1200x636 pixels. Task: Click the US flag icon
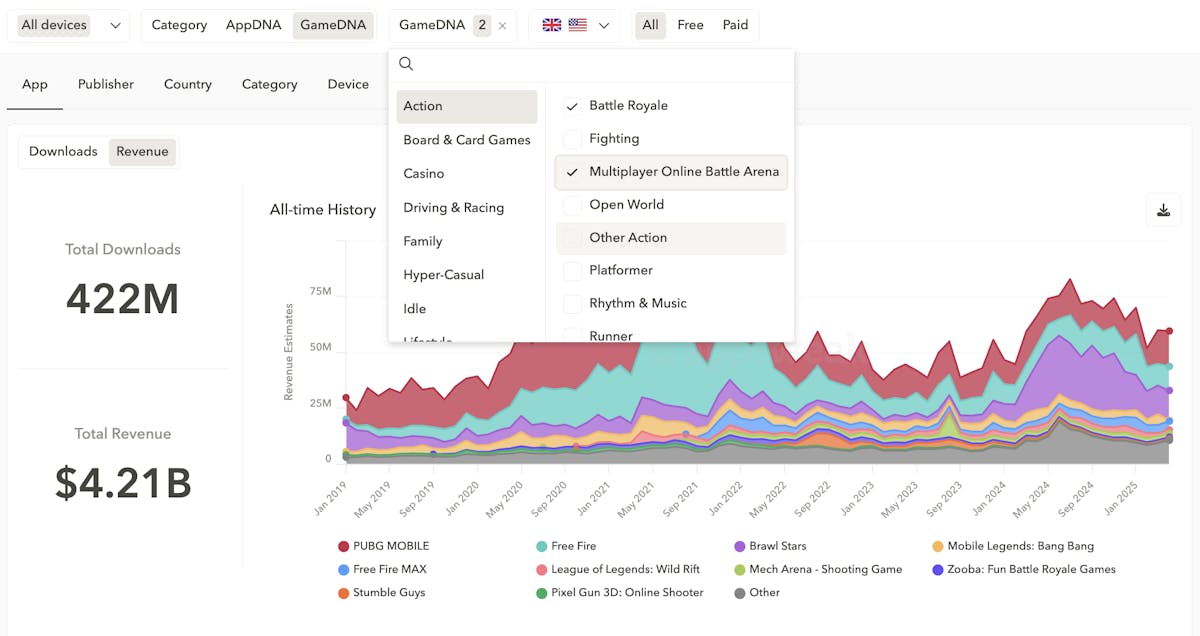pyautogui.click(x=577, y=26)
